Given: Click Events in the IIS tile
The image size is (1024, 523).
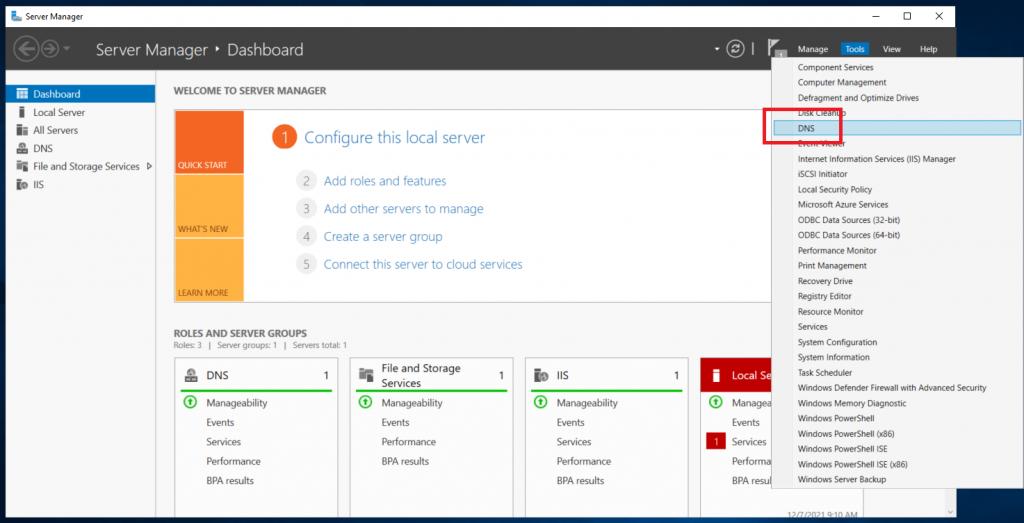Looking at the screenshot, I should click(x=571, y=422).
